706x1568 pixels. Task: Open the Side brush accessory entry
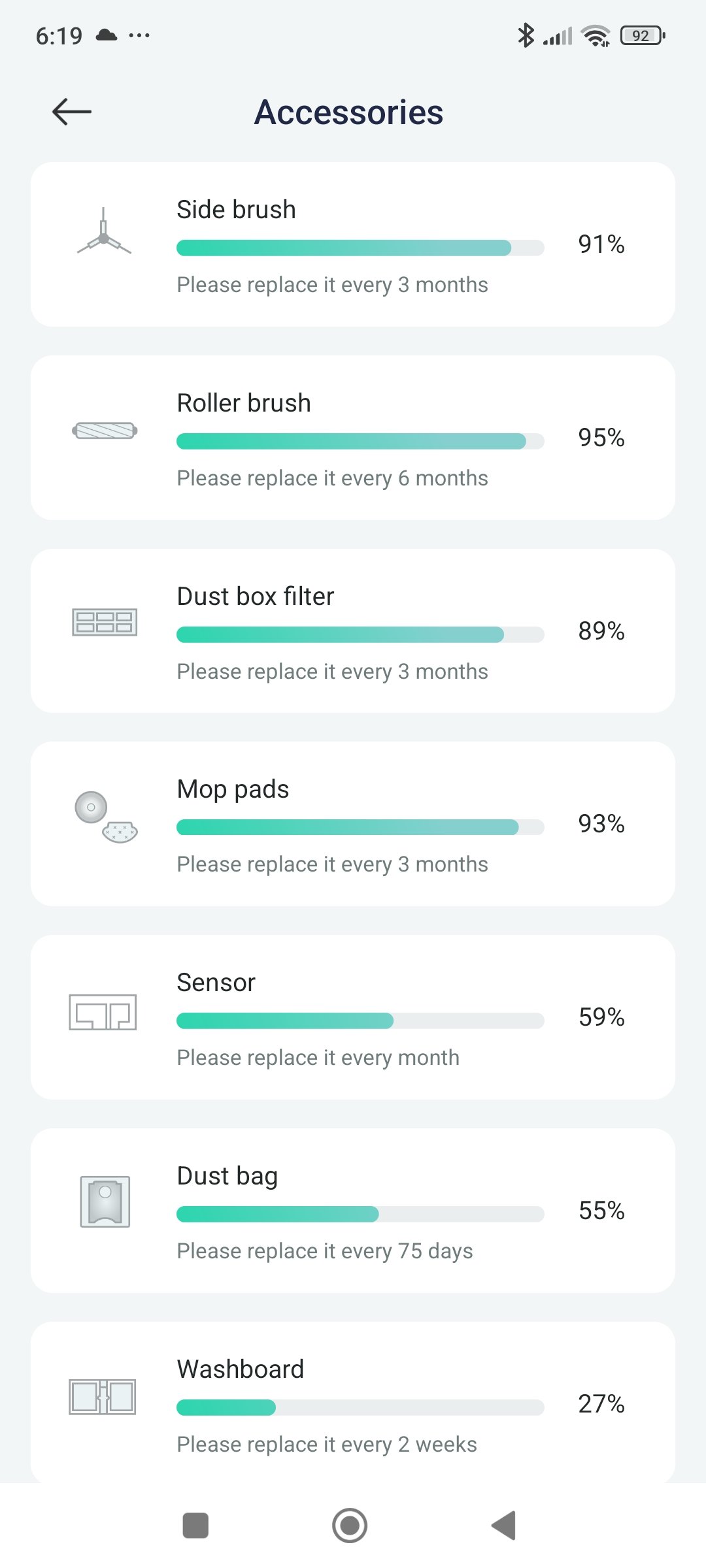click(x=353, y=244)
